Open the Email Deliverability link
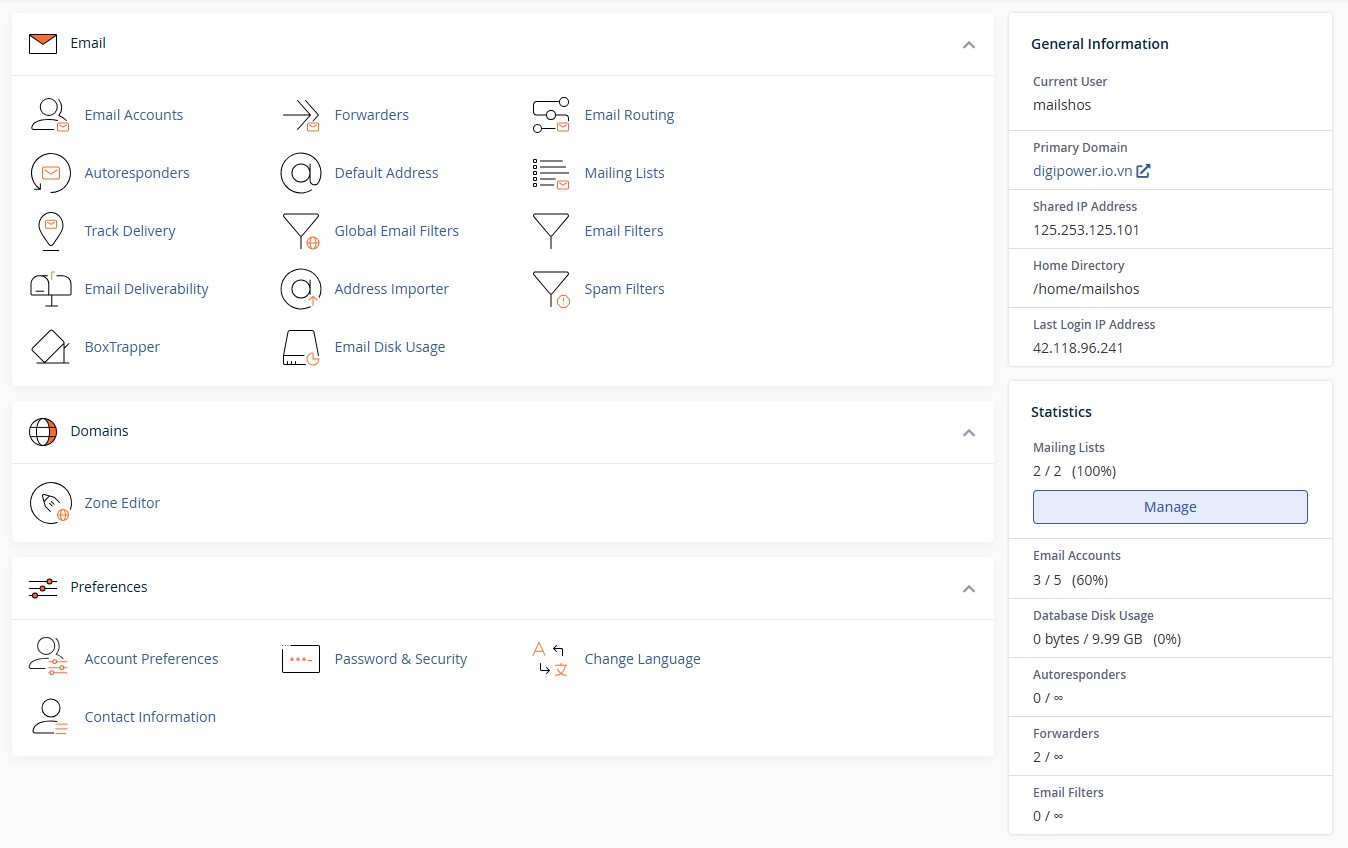This screenshot has height=848, width=1348. 146,289
